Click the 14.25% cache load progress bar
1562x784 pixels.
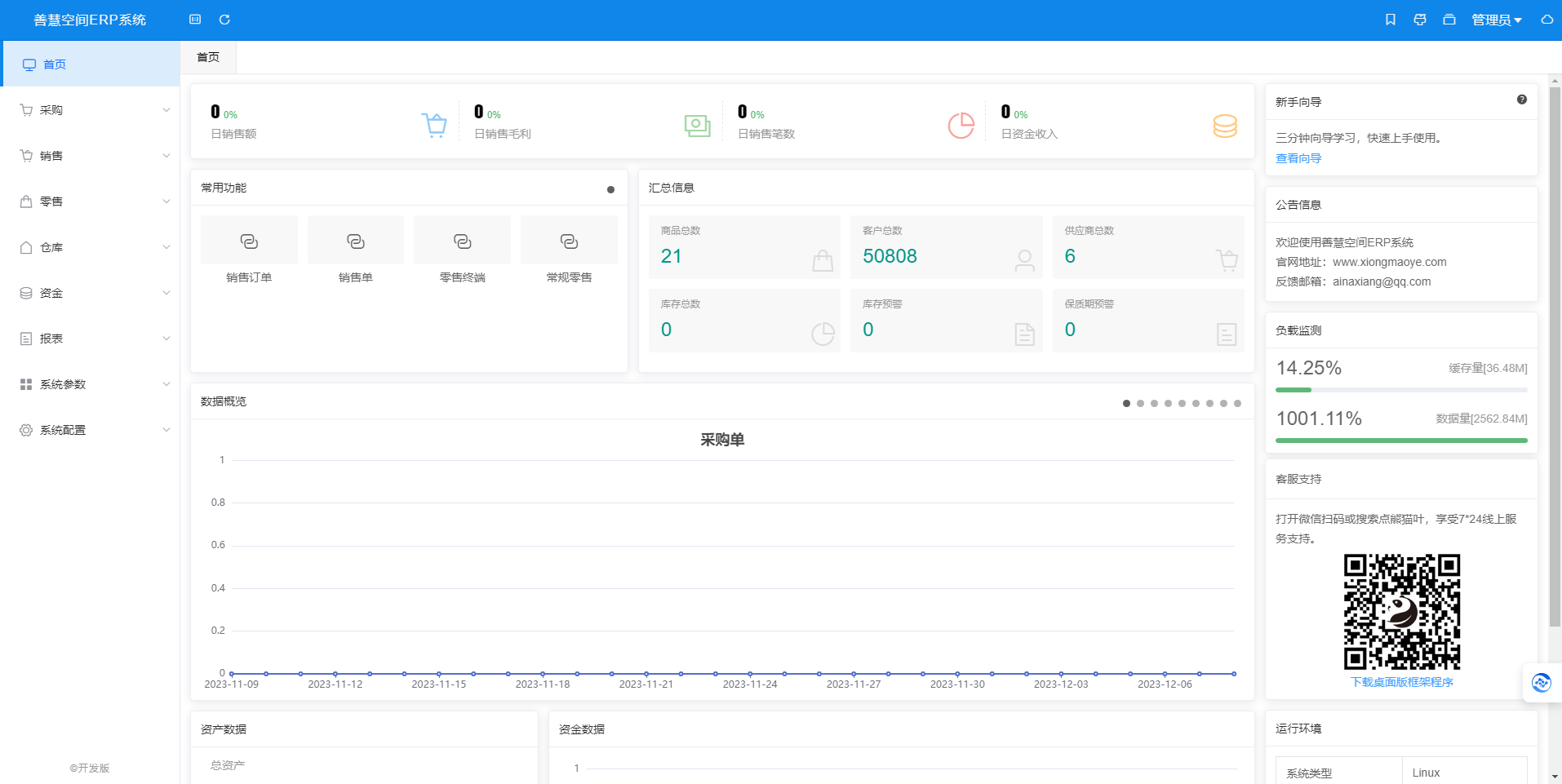[1400, 390]
